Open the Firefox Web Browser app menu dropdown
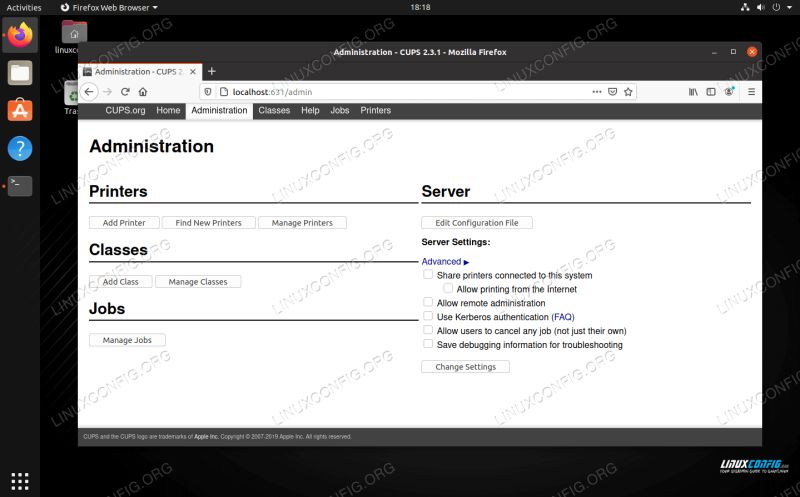Image resolution: width=800 pixels, height=497 pixels. [x=109, y=8]
